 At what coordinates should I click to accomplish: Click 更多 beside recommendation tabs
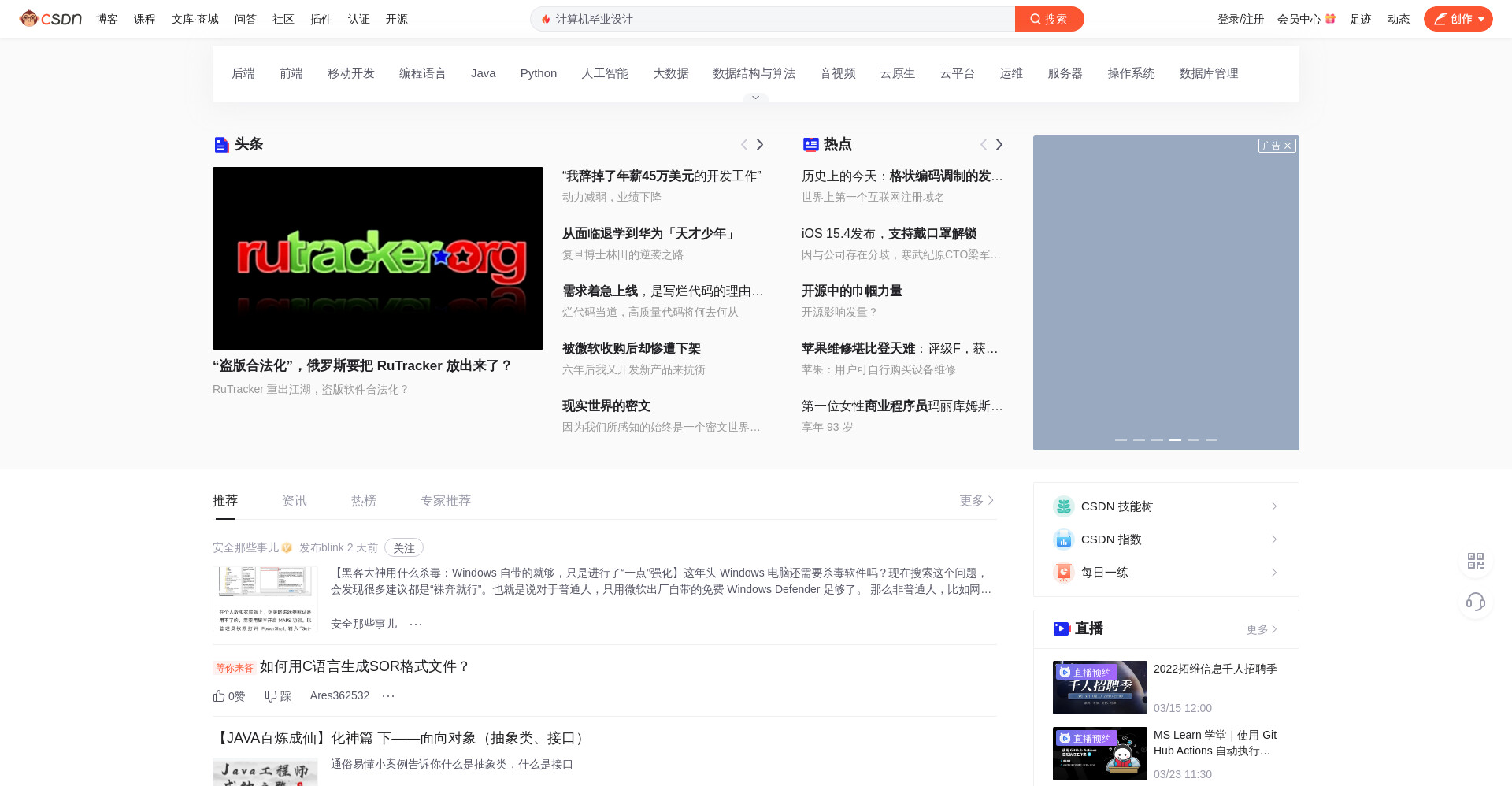click(x=976, y=500)
